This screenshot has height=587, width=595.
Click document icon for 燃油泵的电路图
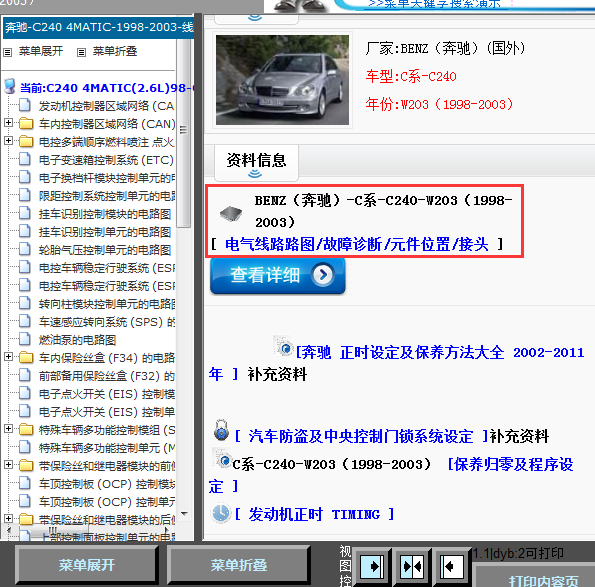(25, 339)
